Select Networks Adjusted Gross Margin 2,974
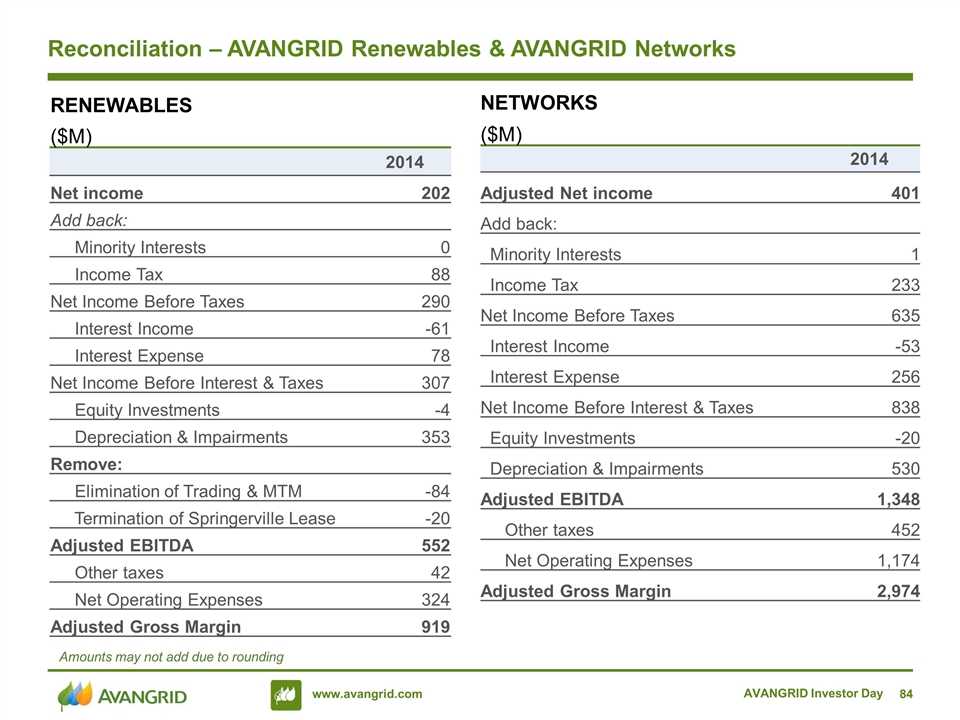Screen dimensions: 960x720 tap(899, 591)
